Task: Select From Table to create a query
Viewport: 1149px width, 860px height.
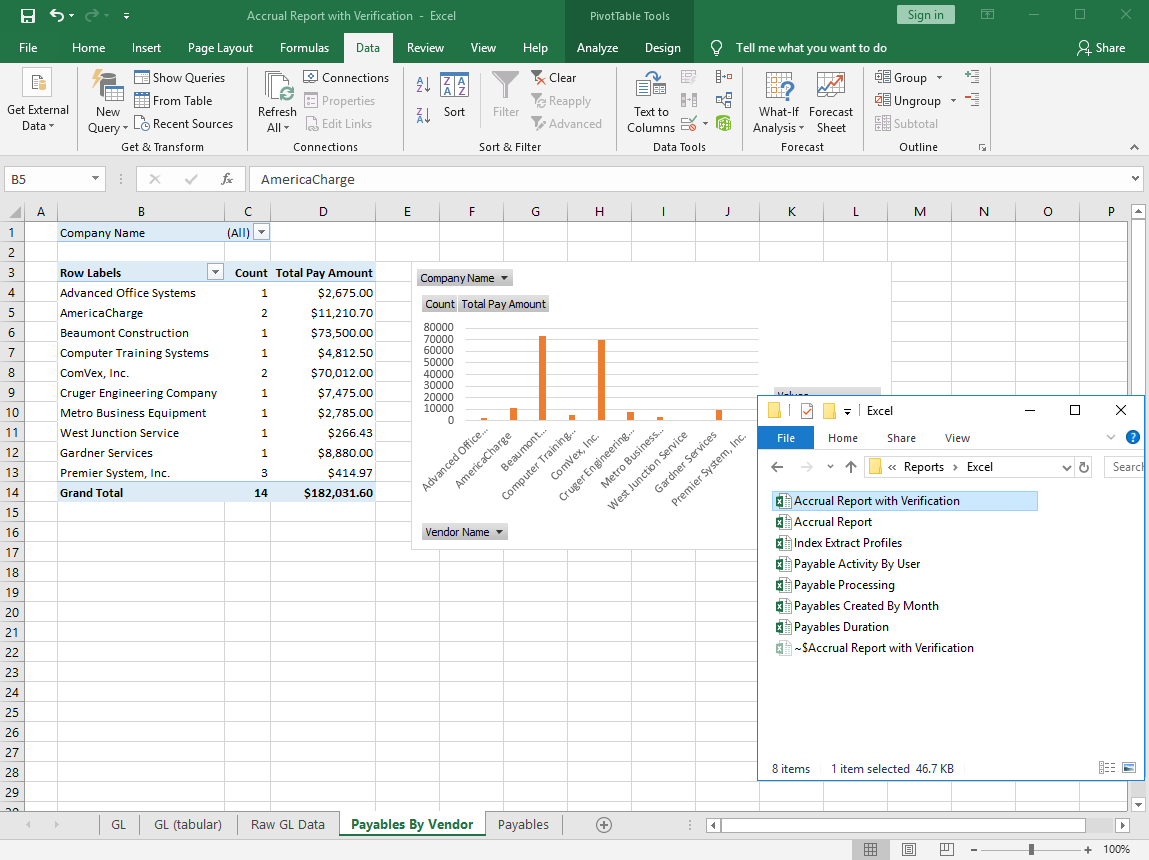Action: [x=180, y=100]
